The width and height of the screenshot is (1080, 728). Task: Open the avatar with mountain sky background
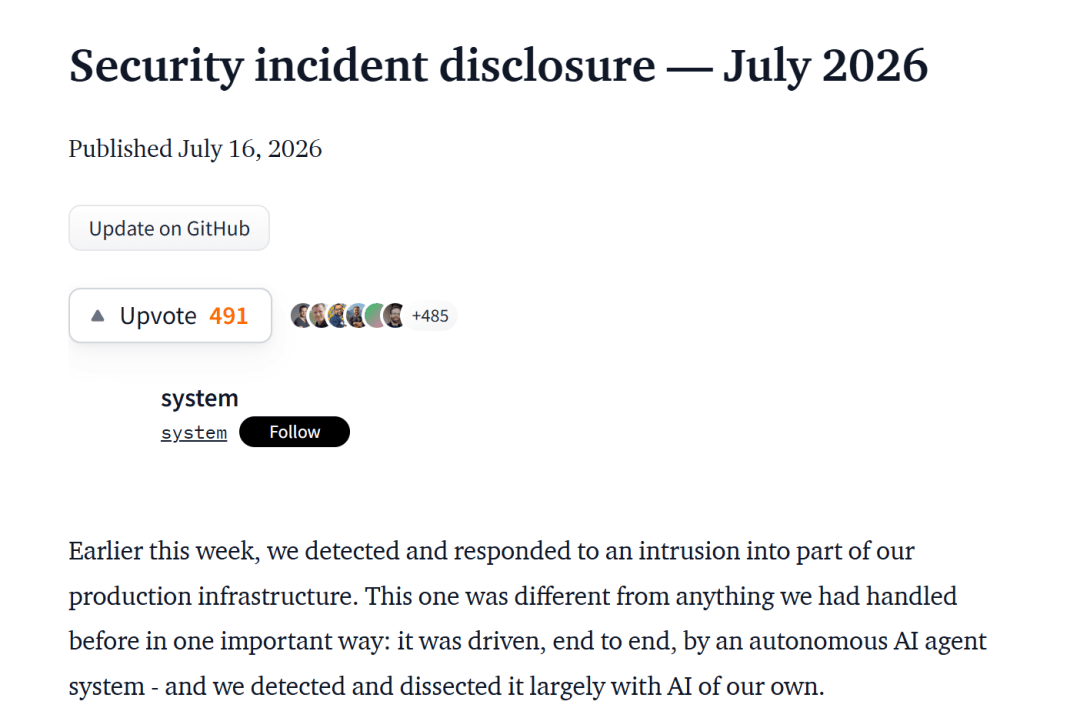coord(355,315)
